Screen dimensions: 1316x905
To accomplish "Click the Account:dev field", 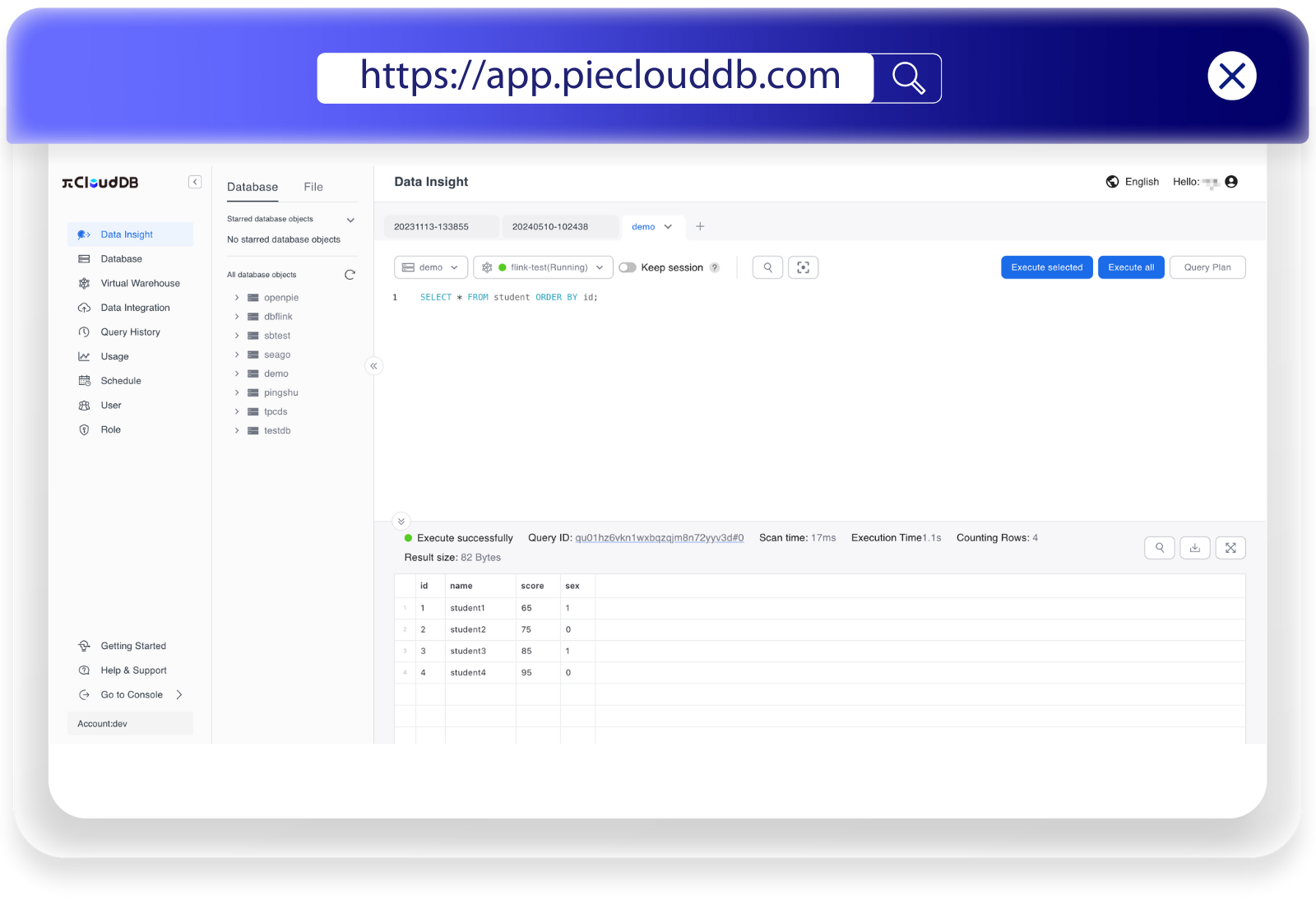I will [x=130, y=724].
